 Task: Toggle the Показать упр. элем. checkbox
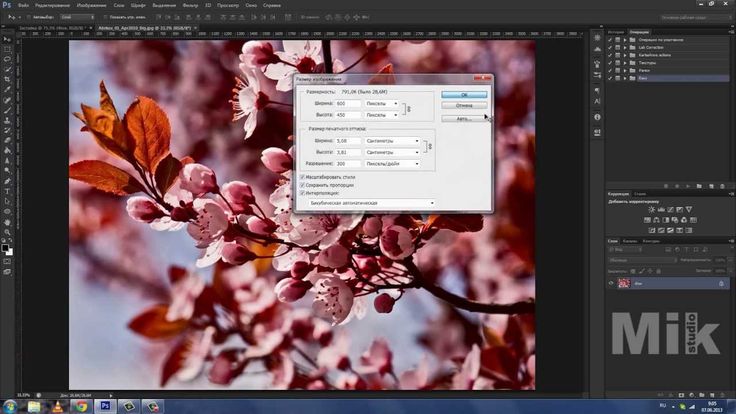(x=105, y=17)
